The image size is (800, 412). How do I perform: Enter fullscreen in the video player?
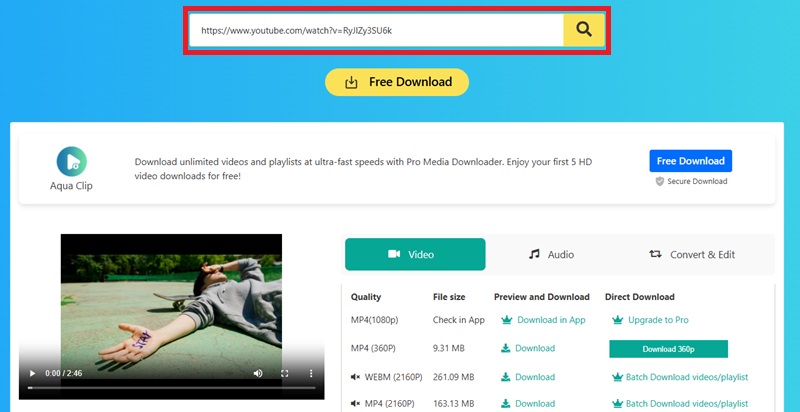[285, 373]
